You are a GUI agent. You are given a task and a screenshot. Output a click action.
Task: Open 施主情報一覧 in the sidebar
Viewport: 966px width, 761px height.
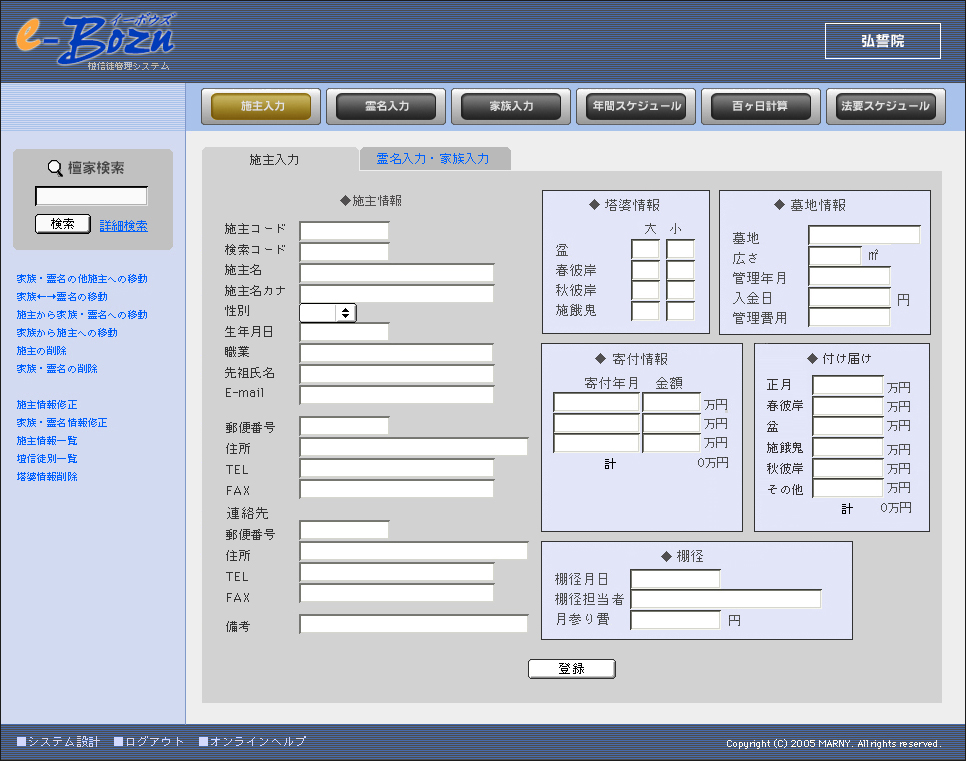coord(47,441)
